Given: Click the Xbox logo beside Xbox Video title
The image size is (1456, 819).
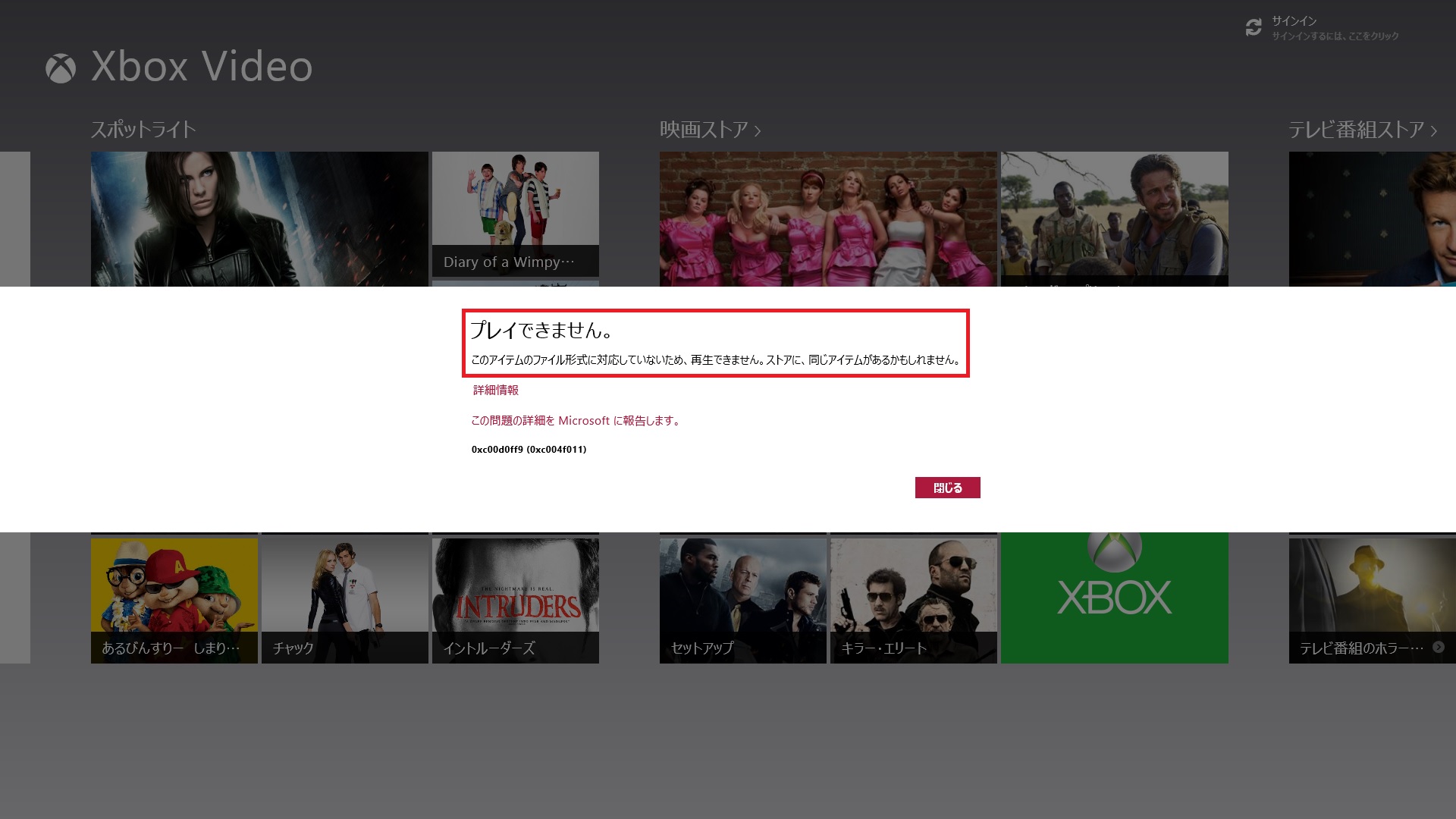Looking at the screenshot, I should [x=61, y=68].
